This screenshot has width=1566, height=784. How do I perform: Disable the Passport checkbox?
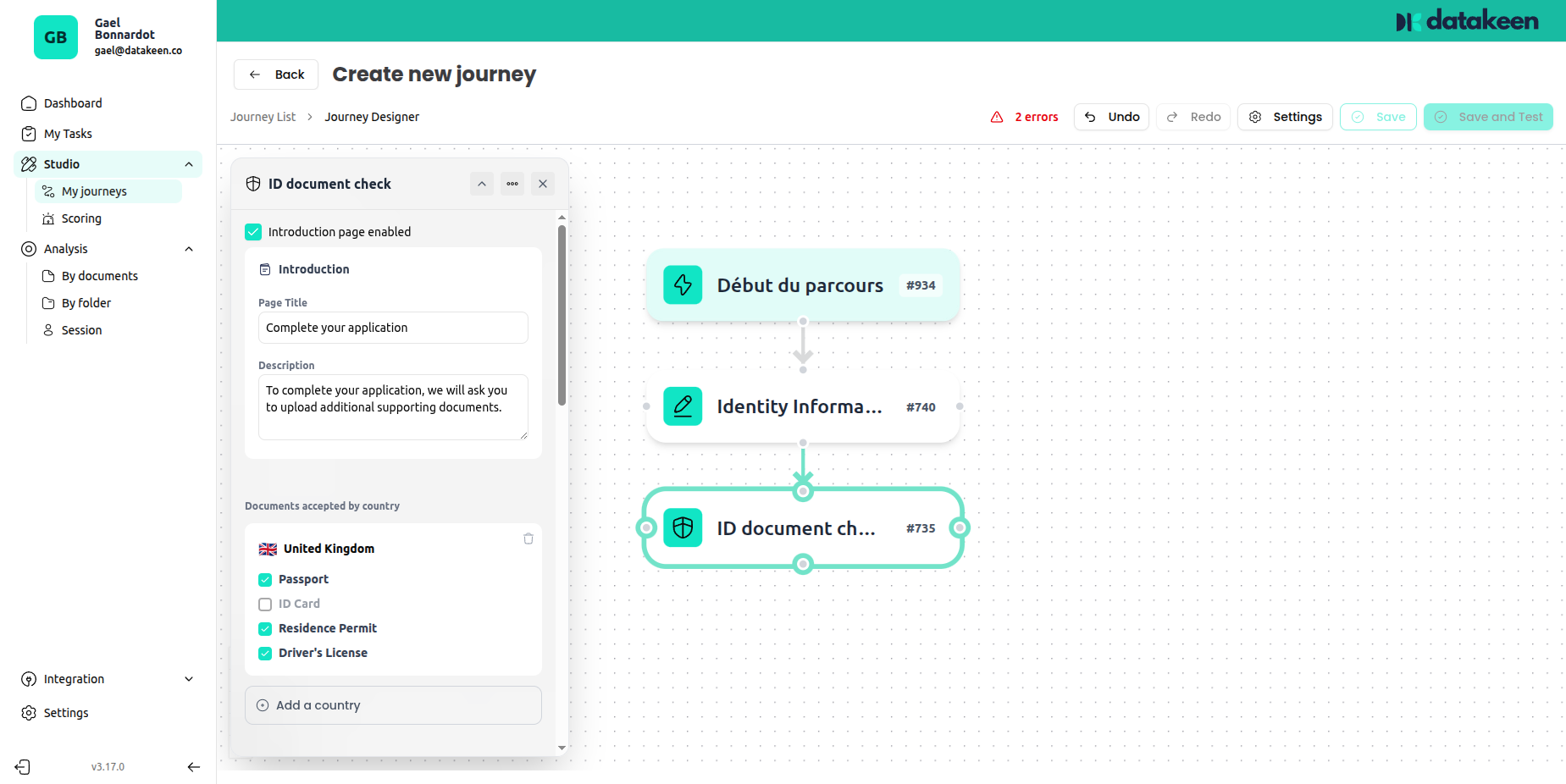coord(264,579)
